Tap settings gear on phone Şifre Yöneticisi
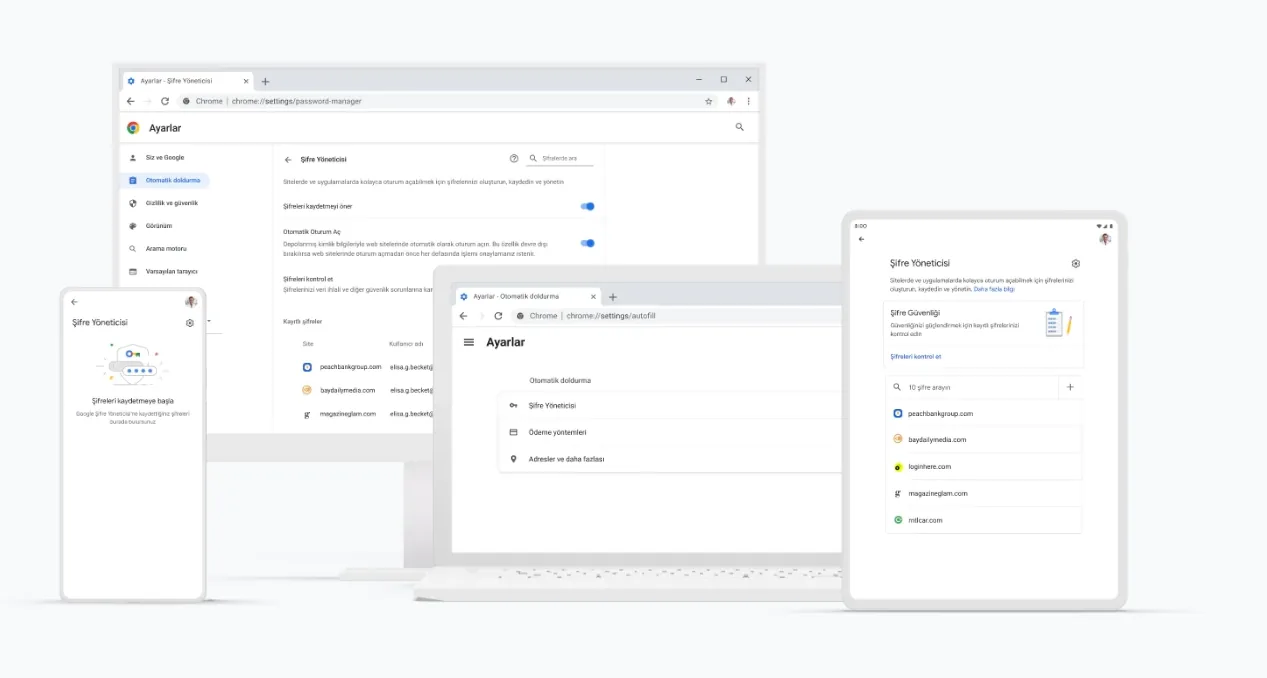This screenshot has height=678, width=1267. [x=190, y=323]
